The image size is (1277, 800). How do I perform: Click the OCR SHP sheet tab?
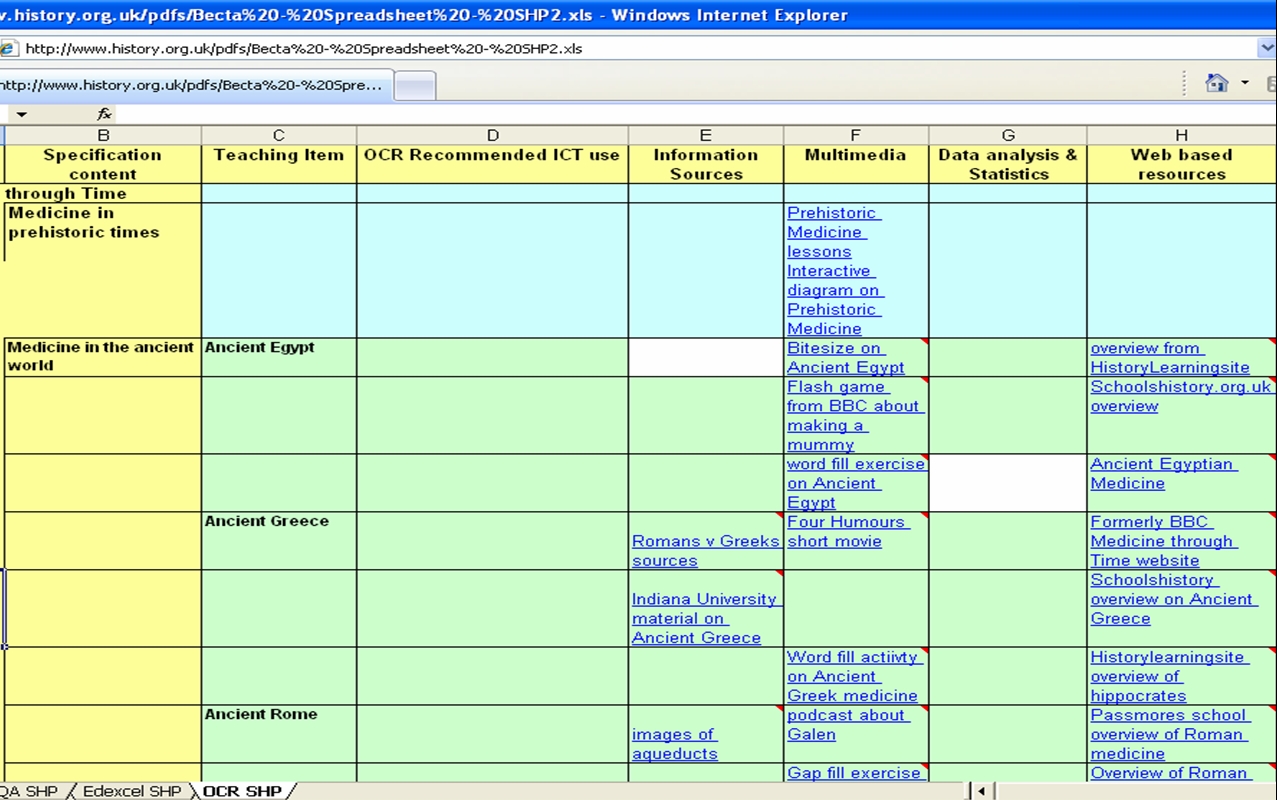click(x=243, y=790)
